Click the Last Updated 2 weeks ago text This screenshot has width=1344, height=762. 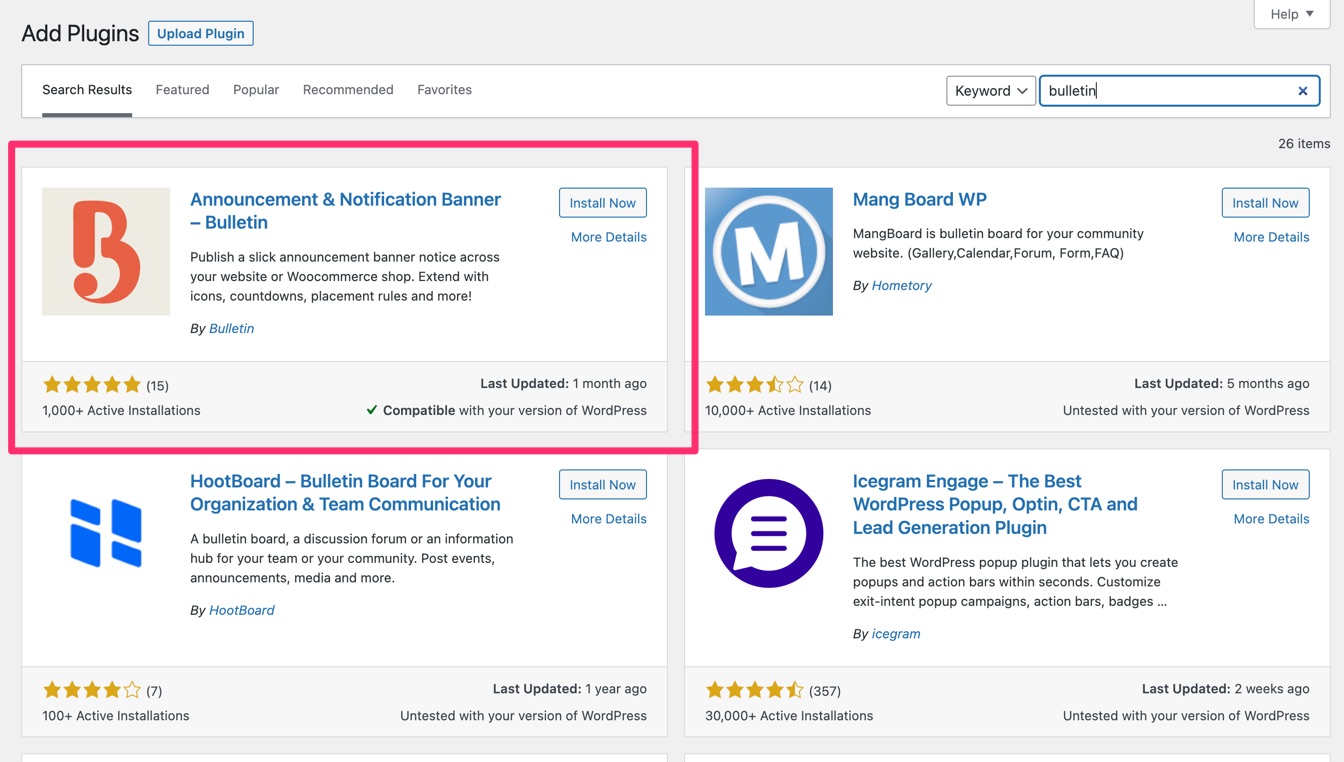tap(1225, 689)
